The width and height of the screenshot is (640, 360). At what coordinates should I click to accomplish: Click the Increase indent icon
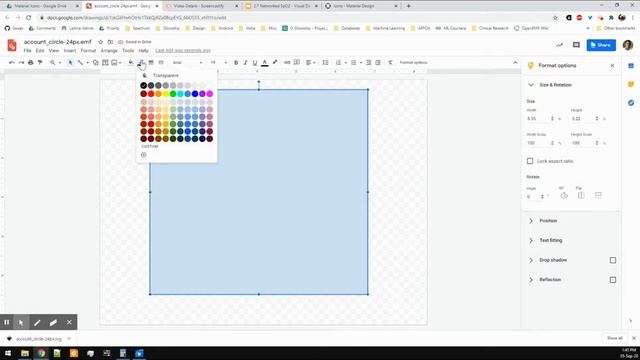(x=378, y=62)
